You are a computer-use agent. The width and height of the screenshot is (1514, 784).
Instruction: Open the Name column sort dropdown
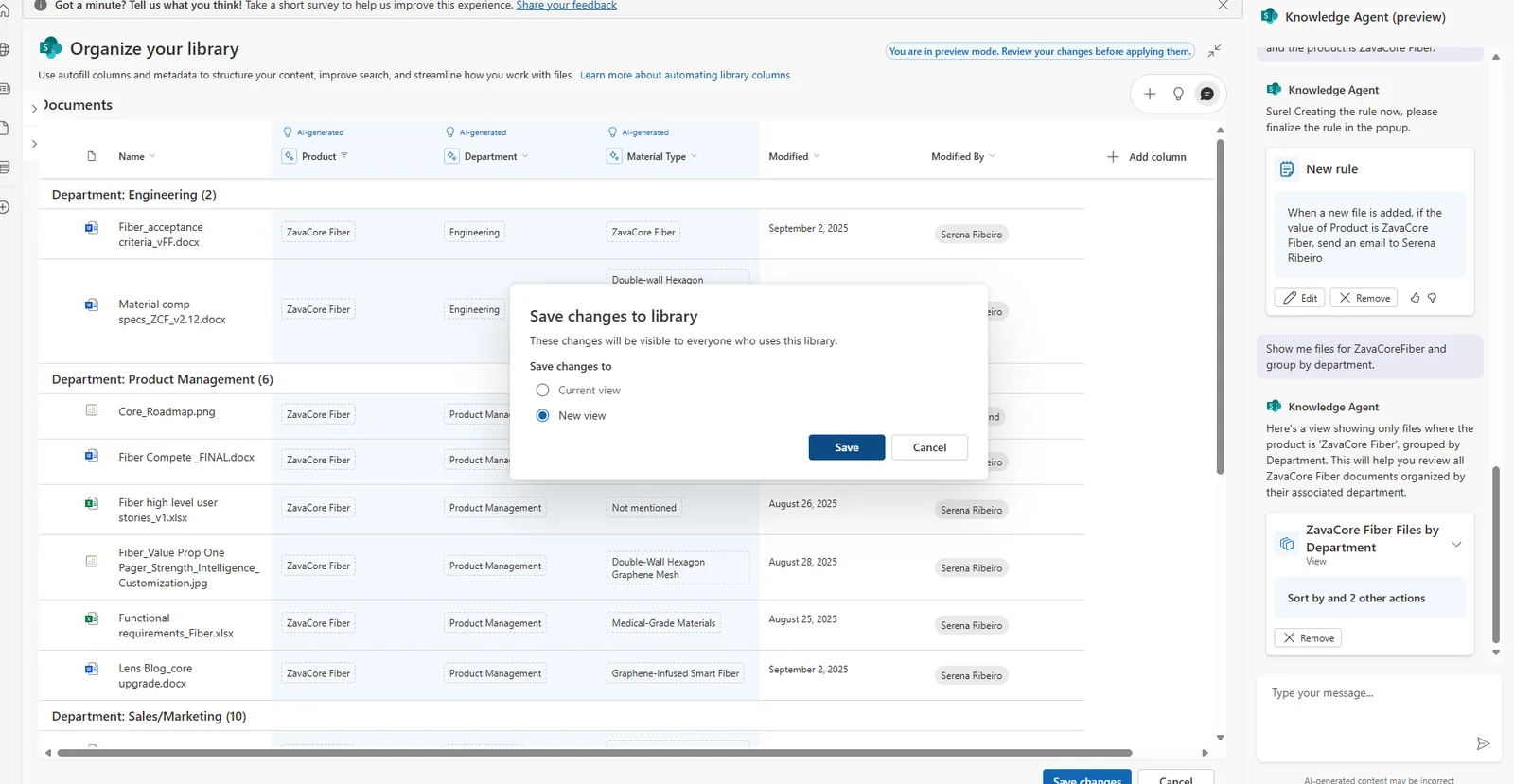[152, 156]
